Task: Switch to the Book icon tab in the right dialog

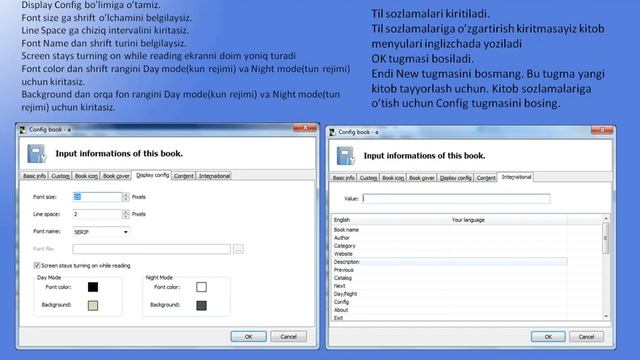Action: coord(393,178)
